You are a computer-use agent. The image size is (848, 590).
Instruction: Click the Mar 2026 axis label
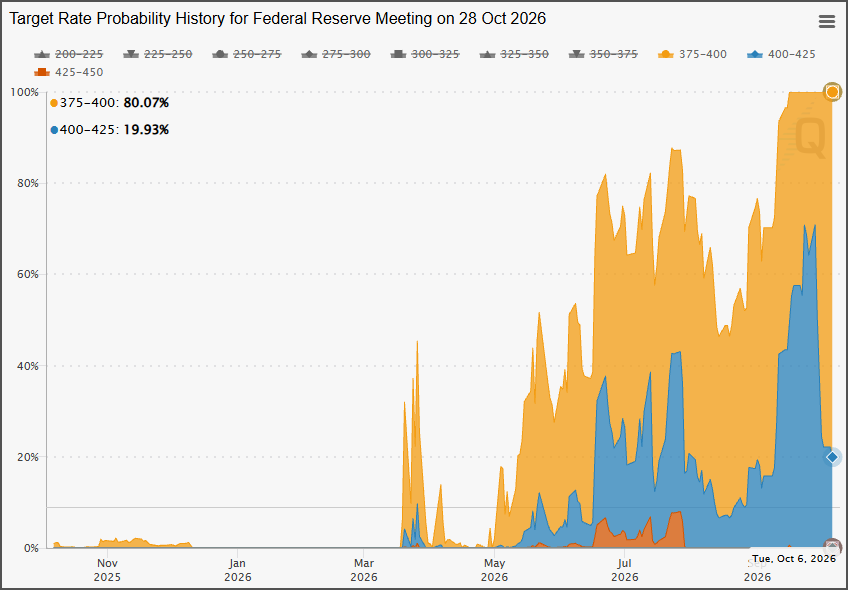point(364,571)
